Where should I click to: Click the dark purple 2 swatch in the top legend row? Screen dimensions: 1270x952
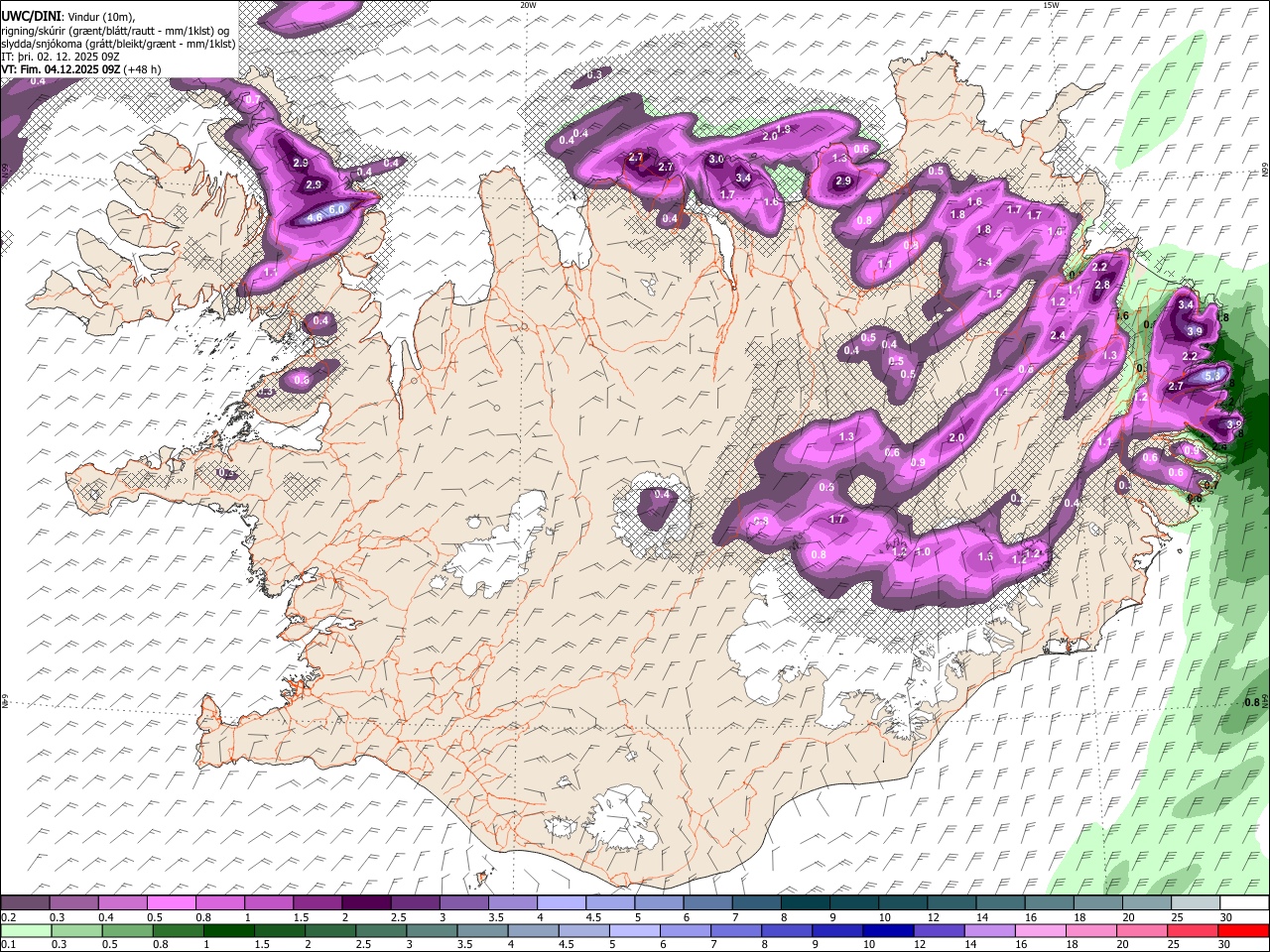tap(366, 903)
